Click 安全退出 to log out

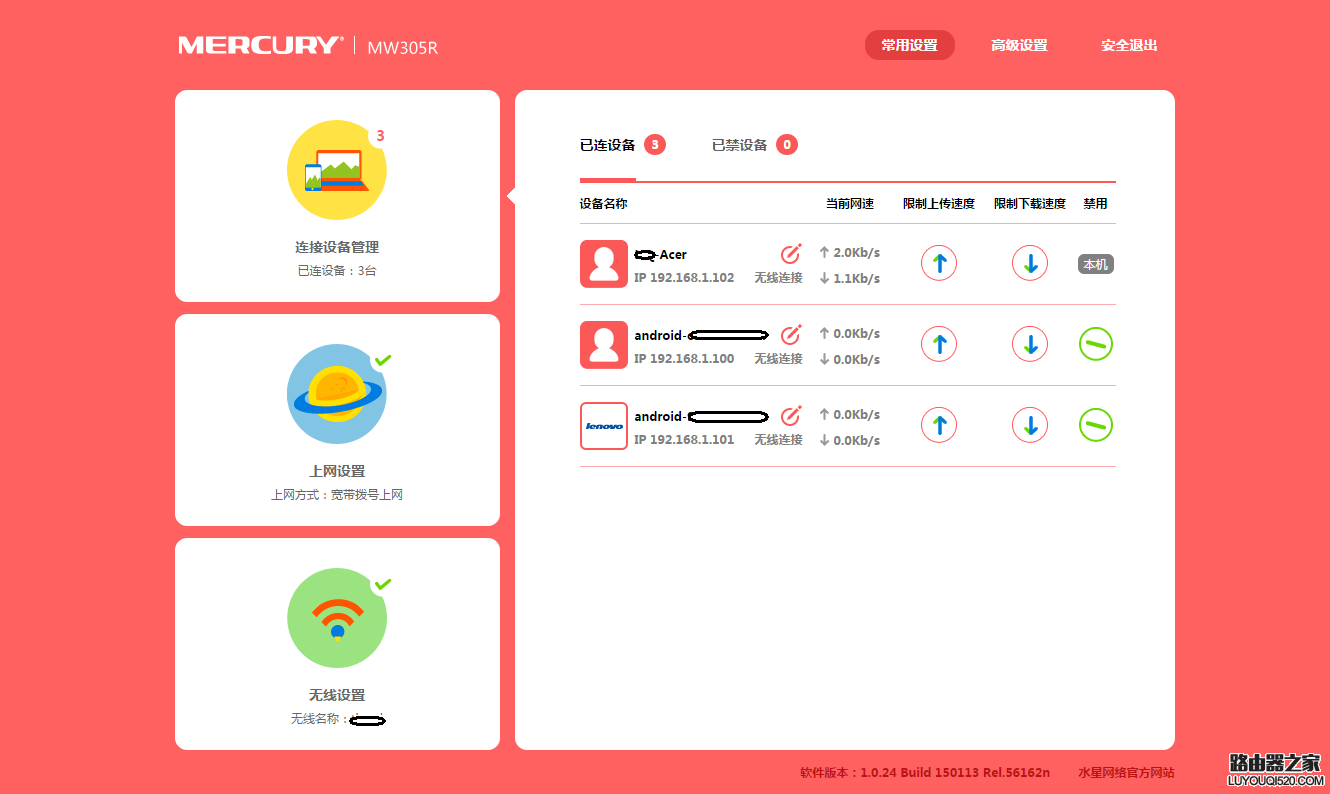1129,45
